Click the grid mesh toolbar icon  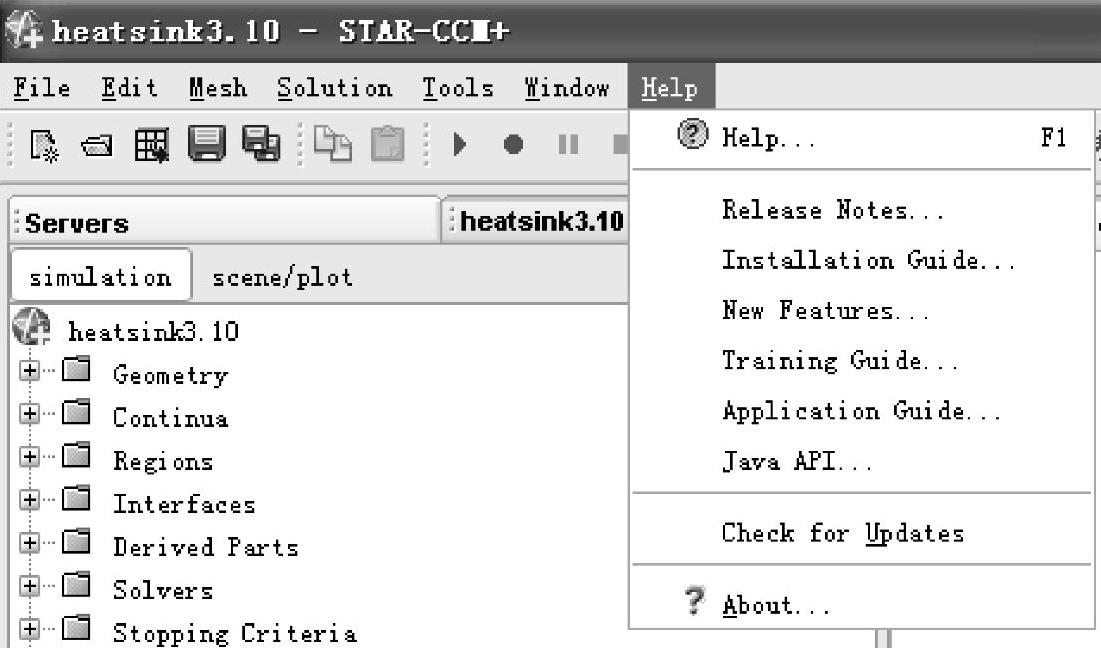pos(152,145)
